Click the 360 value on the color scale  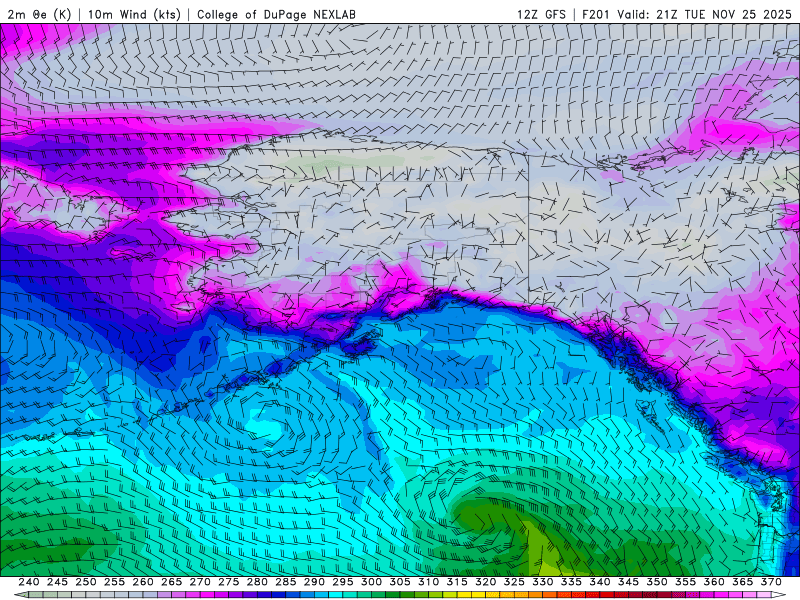pyautogui.click(x=714, y=582)
